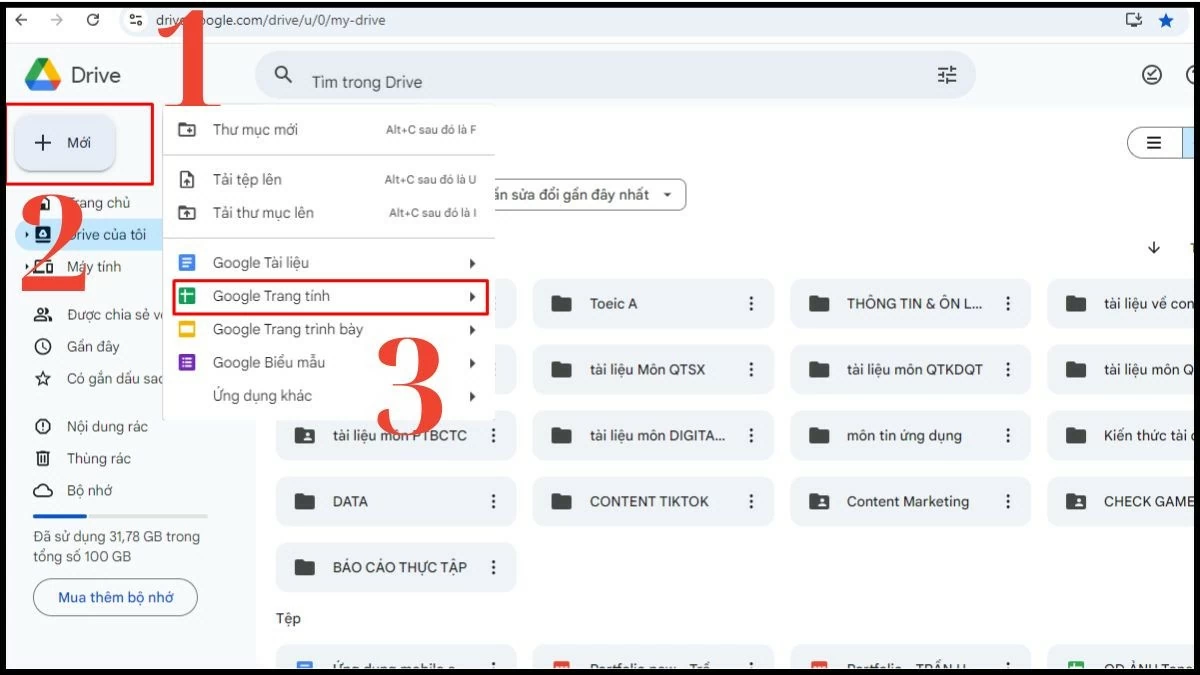Click the Google Drive logo
1200x675 pixels.
(x=45, y=74)
